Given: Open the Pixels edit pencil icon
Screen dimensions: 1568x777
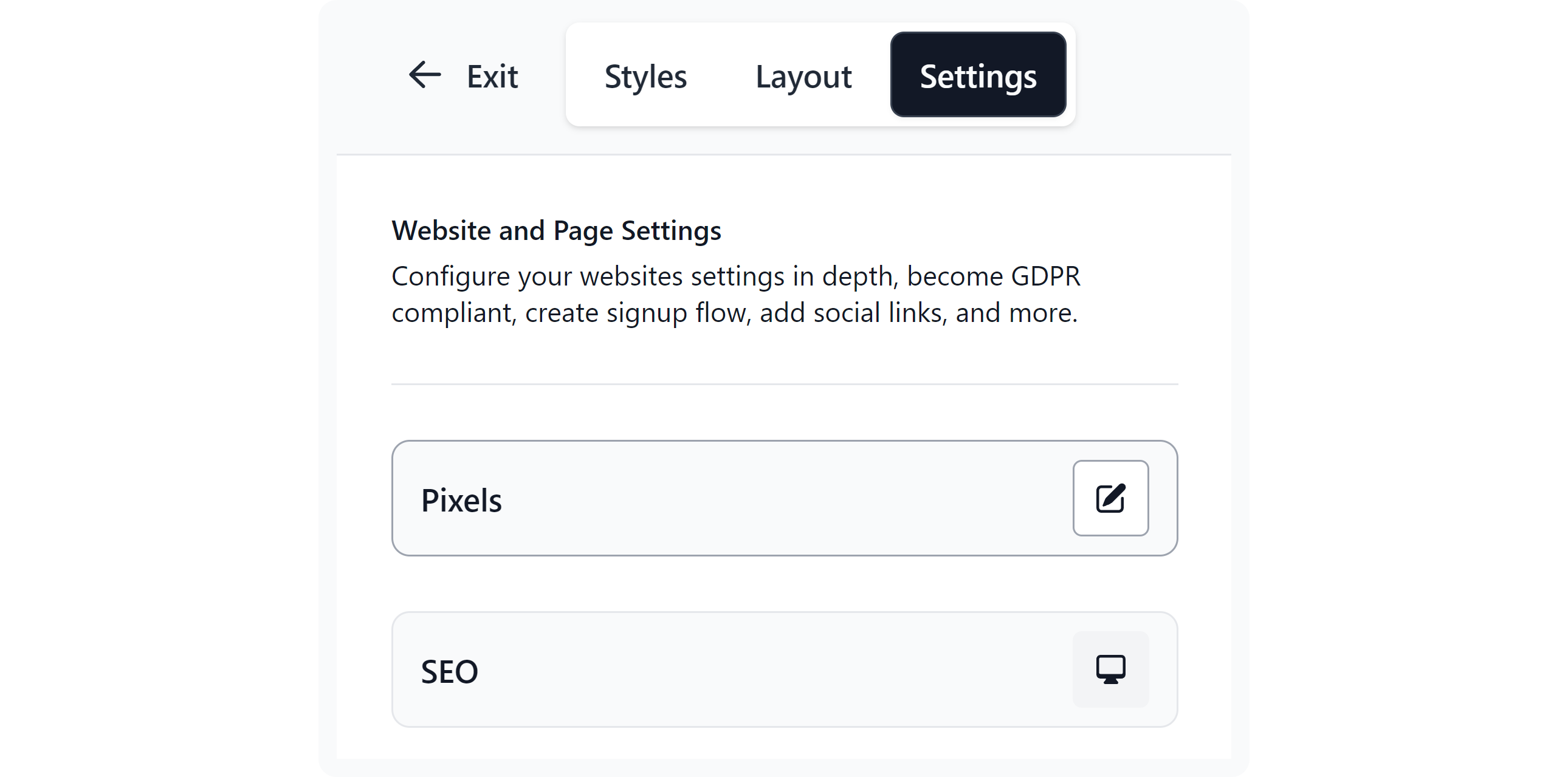Looking at the screenshot, I should (x=1110, y=498).
